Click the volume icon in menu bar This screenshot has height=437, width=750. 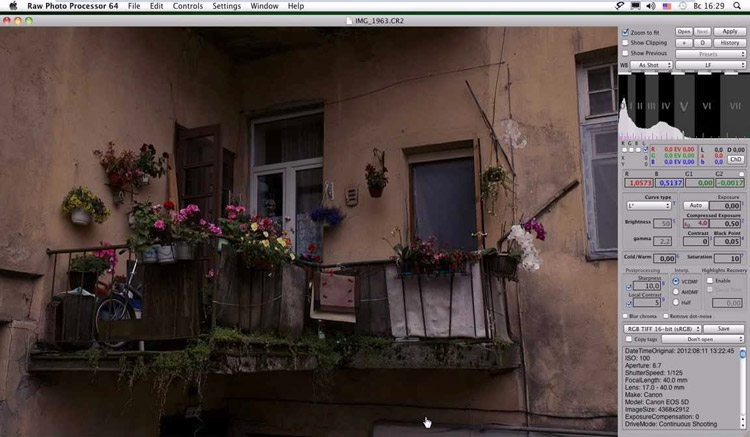[x=651, y=6]
